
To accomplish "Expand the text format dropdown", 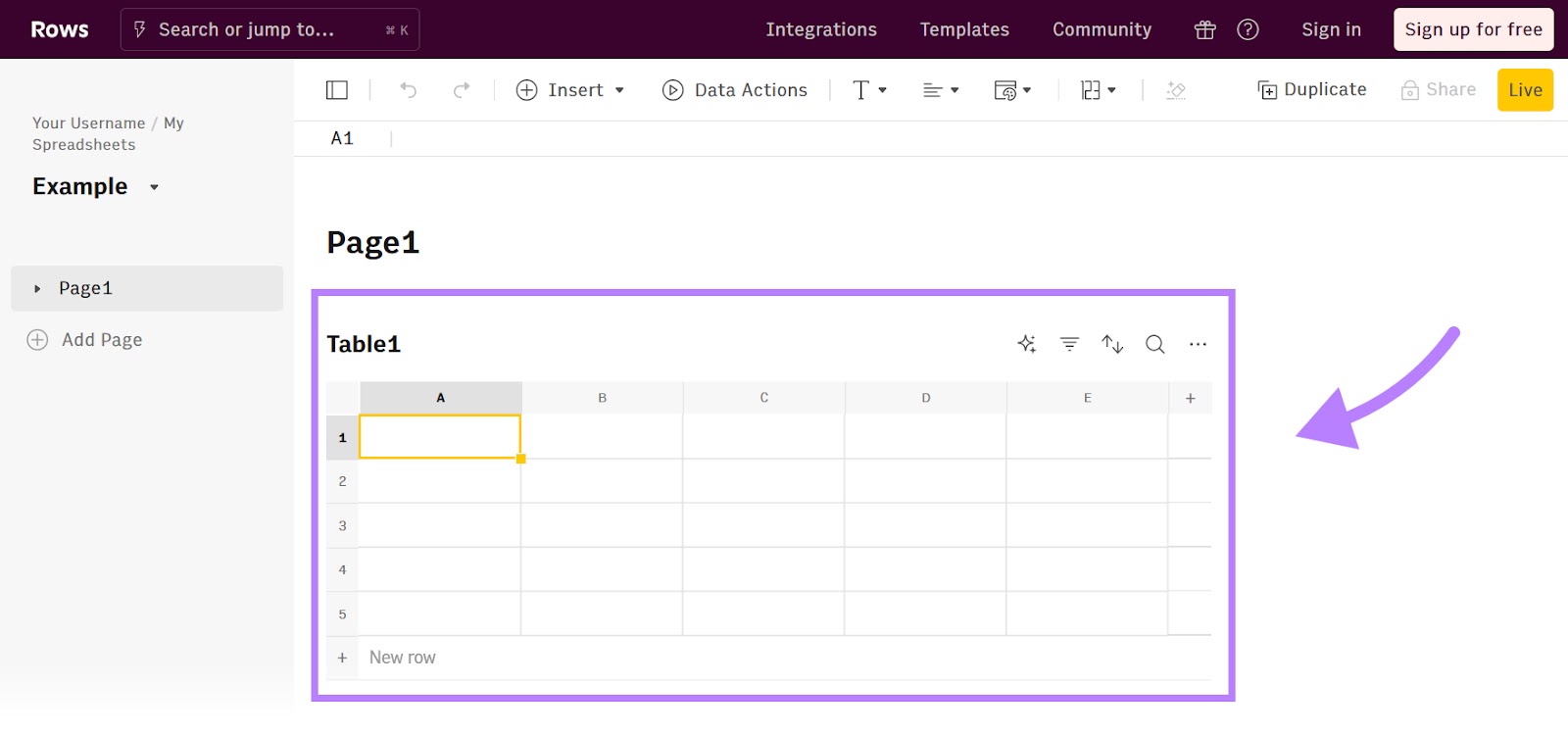I will point(869,90).
